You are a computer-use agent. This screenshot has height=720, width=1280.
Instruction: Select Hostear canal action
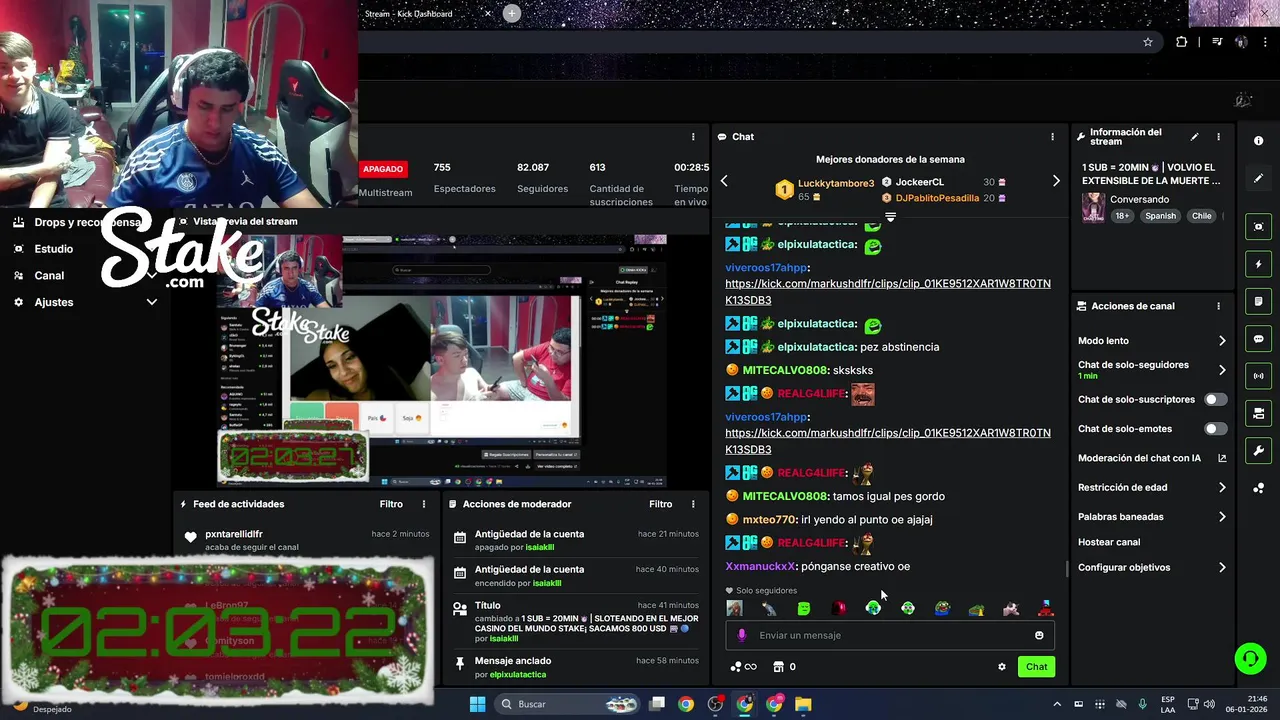pyautogui.click(x=1109, y=542)
